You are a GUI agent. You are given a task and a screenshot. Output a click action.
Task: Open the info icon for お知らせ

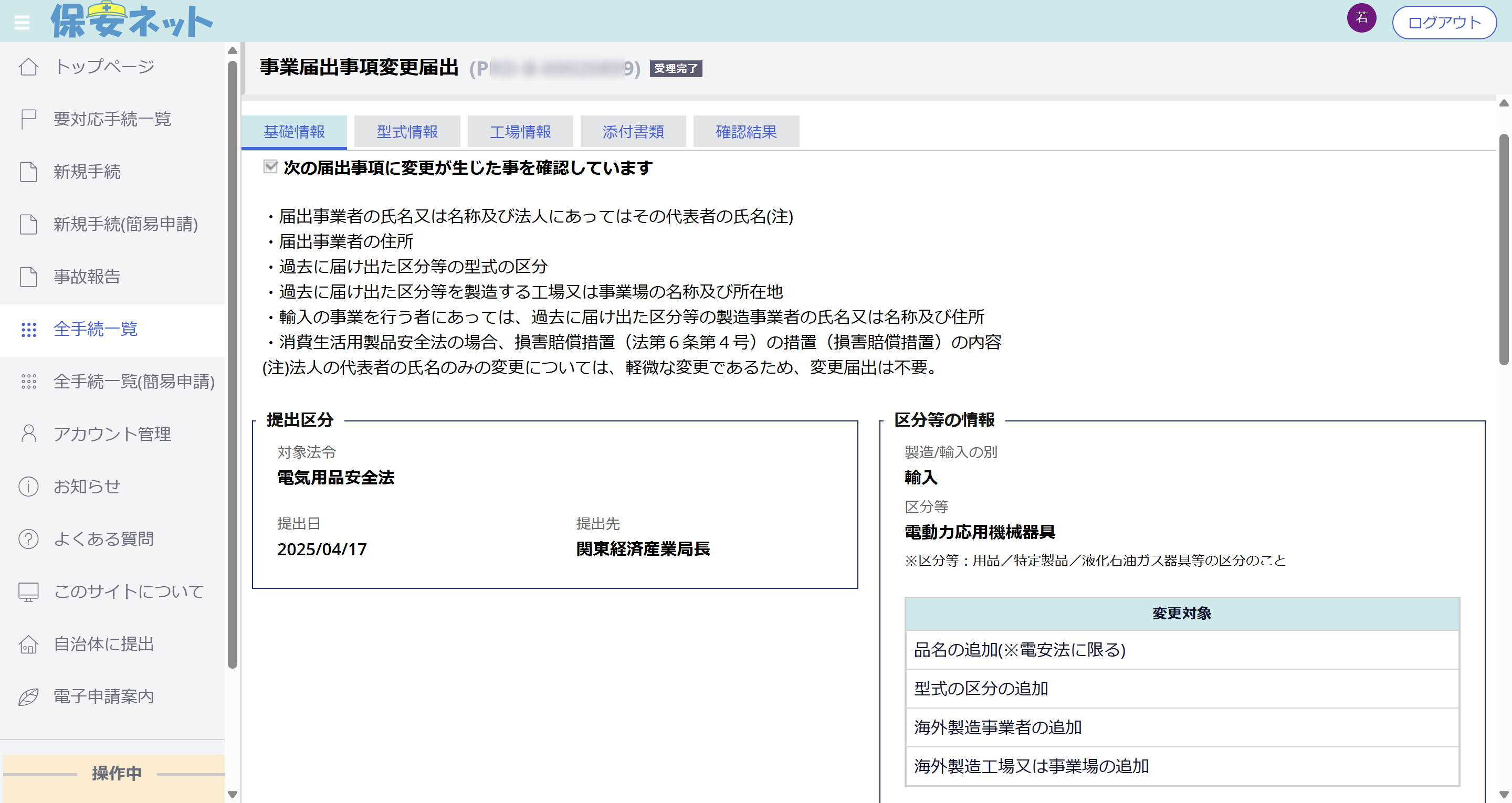click(28, 487)
